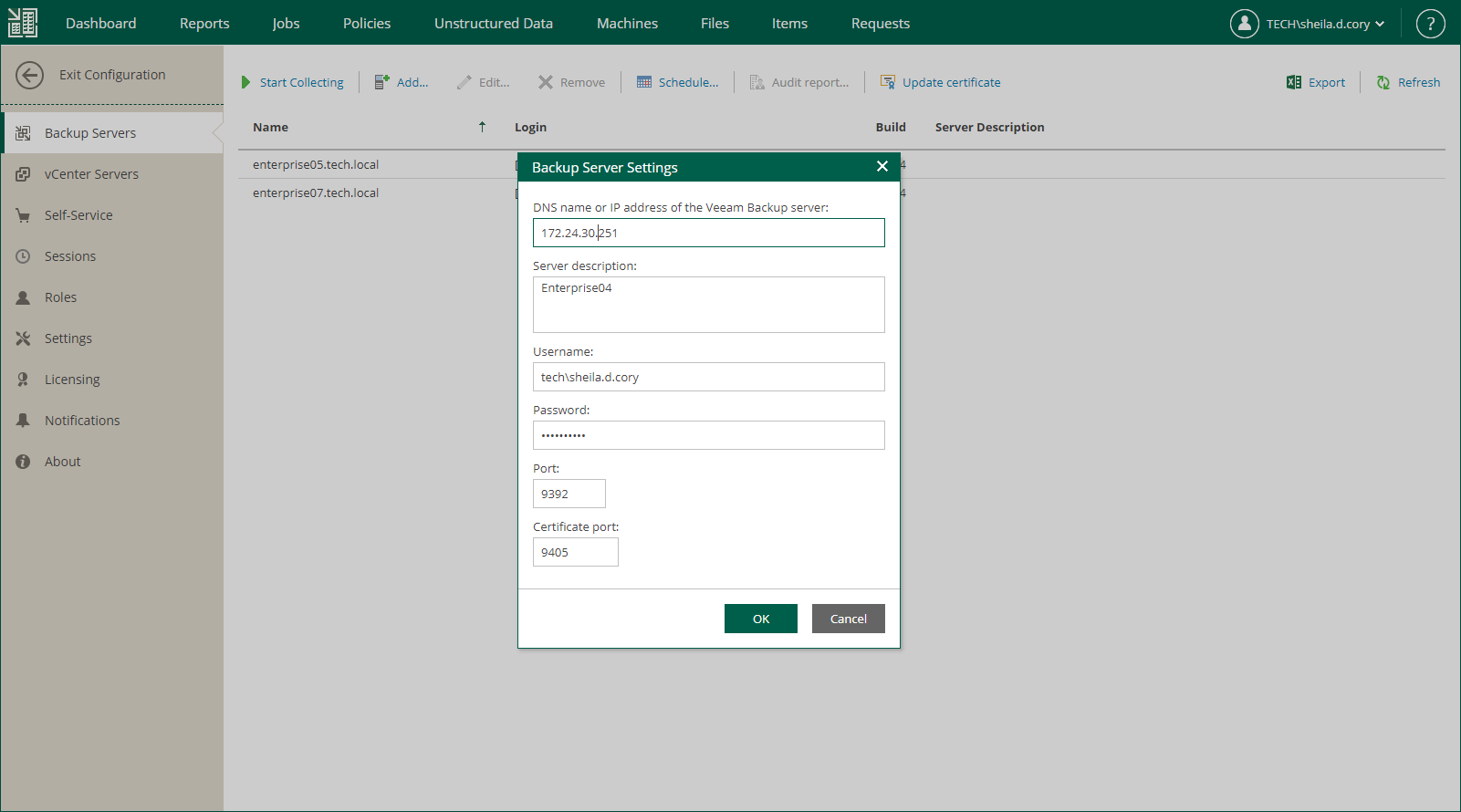The width and height of the screenshot is (1461, 812).
Task: Click the Notifications bell icon
Action: [23, 421]
